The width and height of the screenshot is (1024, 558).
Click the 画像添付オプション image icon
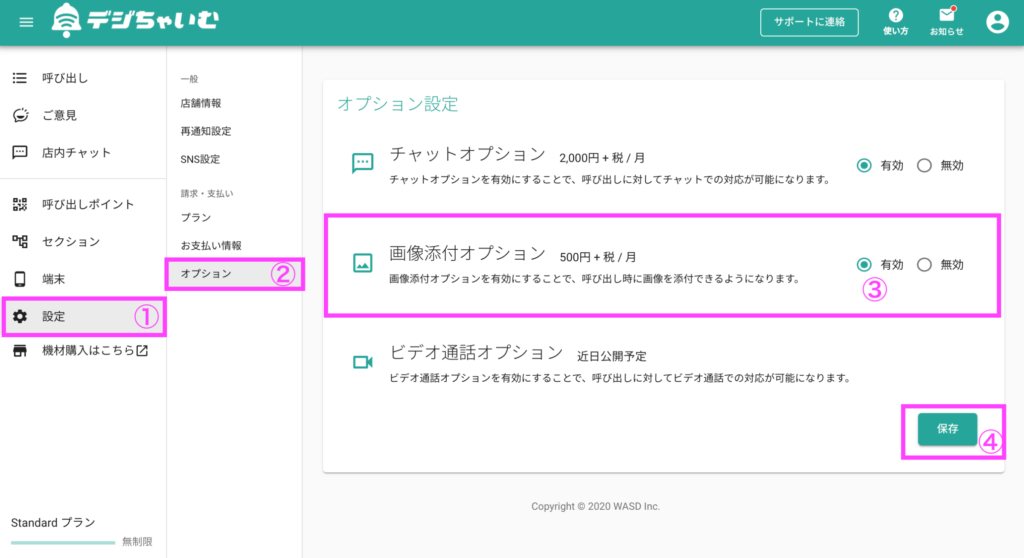coord(362,263)
